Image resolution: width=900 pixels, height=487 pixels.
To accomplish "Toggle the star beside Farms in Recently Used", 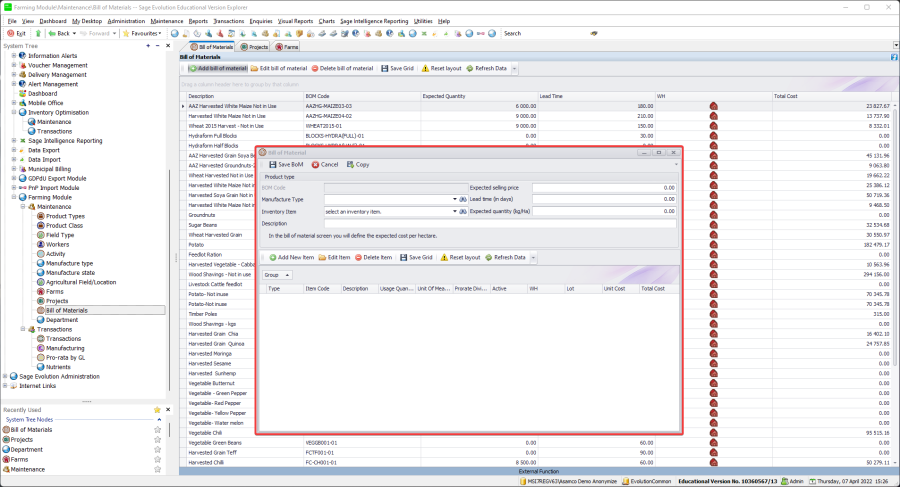I will click(157, 459).
